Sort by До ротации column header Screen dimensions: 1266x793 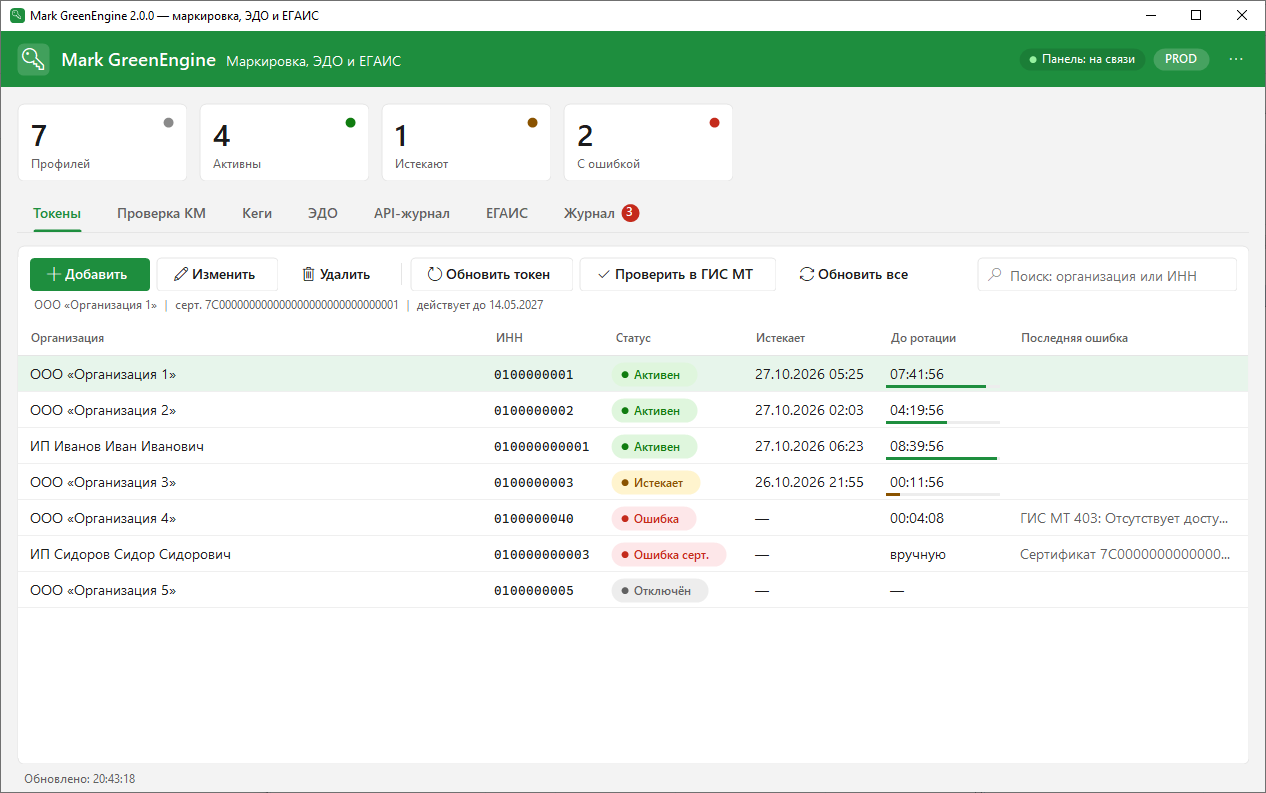pyautogui.click(x=923, y=338)
